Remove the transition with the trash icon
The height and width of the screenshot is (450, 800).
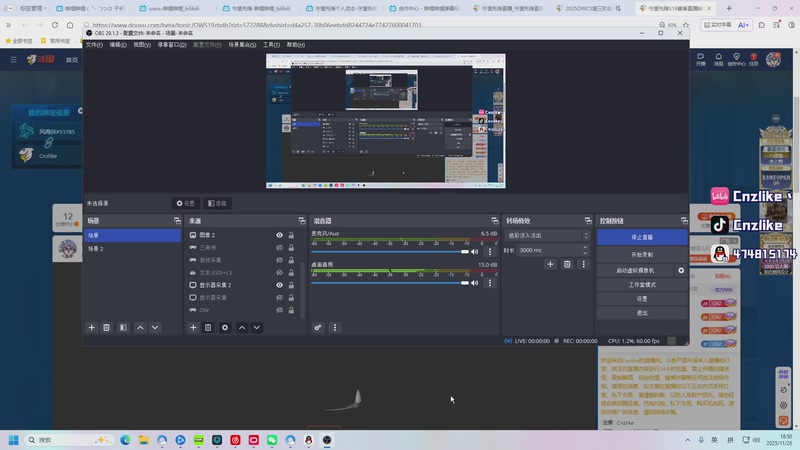click(x=567, y=264)
